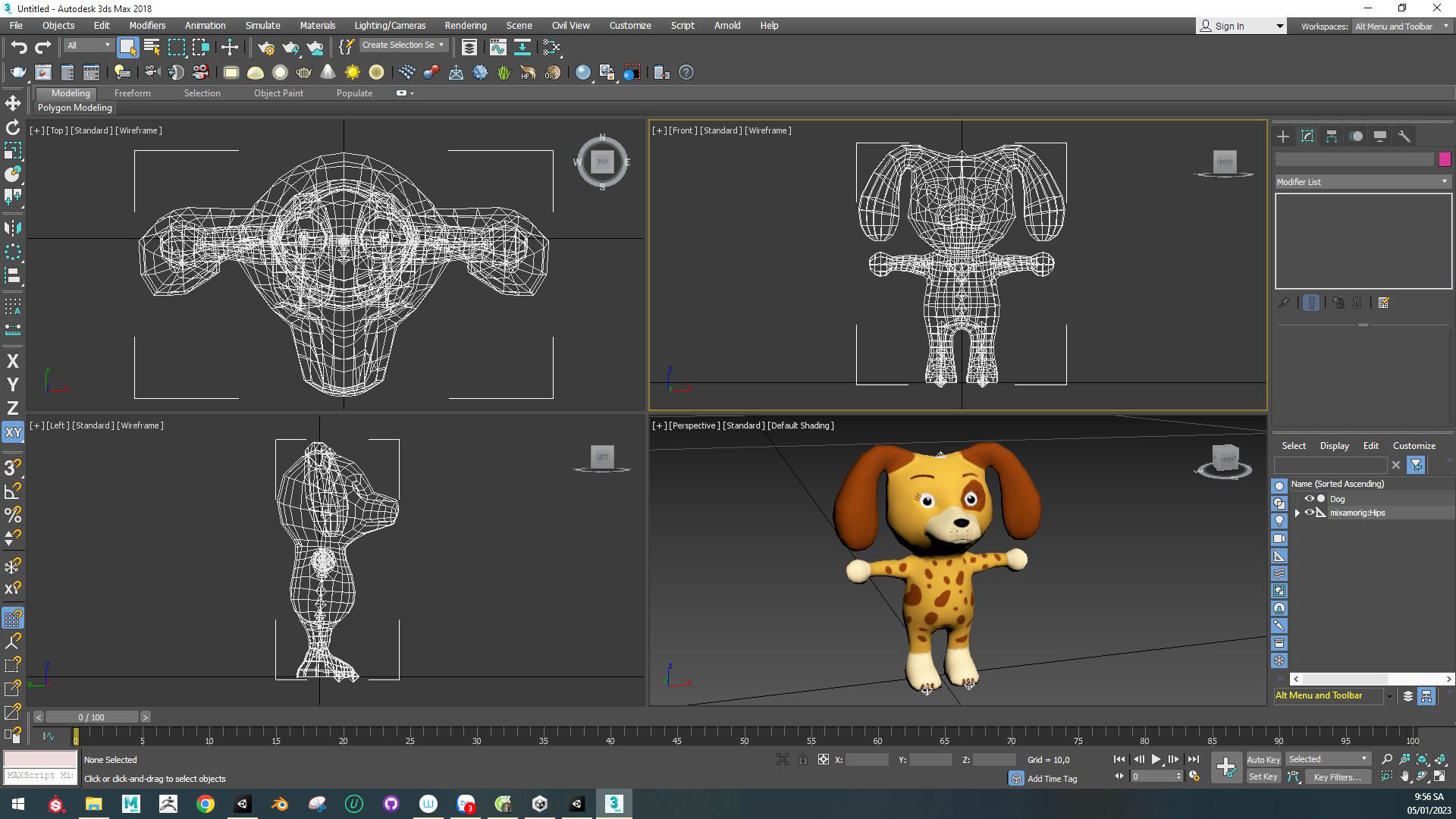Open the Modifiers menu
The image size is (1456, 819).
tap(147, 26)
